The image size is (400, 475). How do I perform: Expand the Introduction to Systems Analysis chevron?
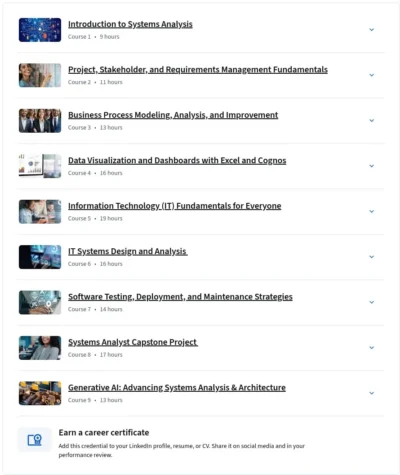click(372, 30)
